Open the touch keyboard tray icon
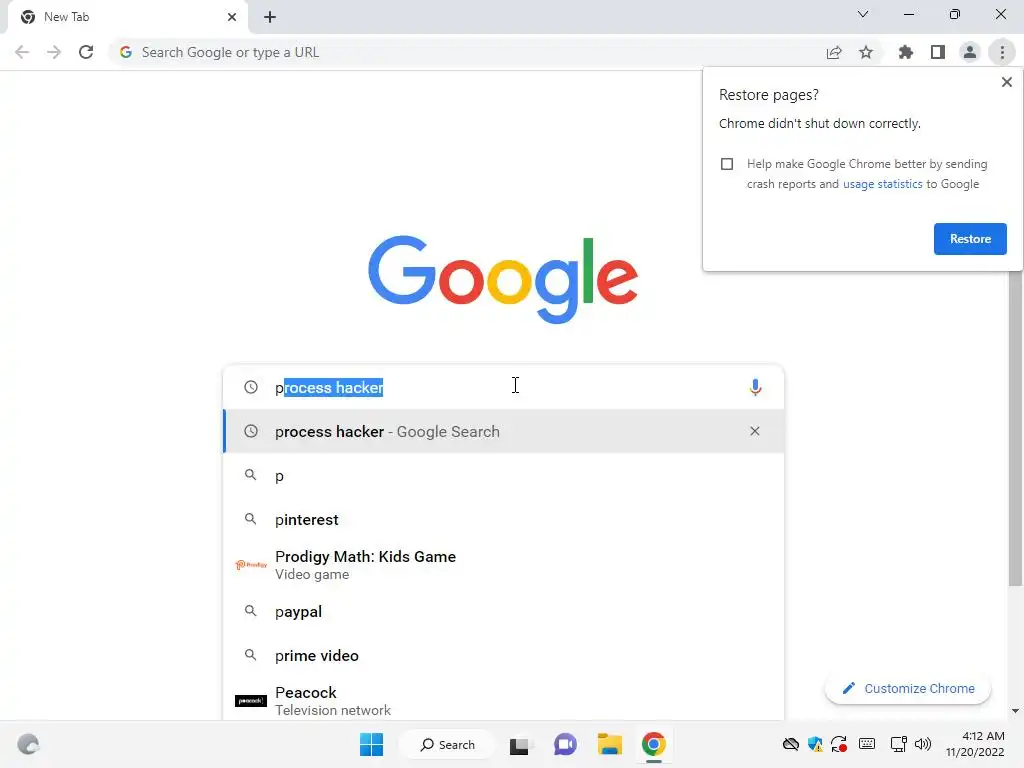1024x768 pixels. (x=867, y=744)
